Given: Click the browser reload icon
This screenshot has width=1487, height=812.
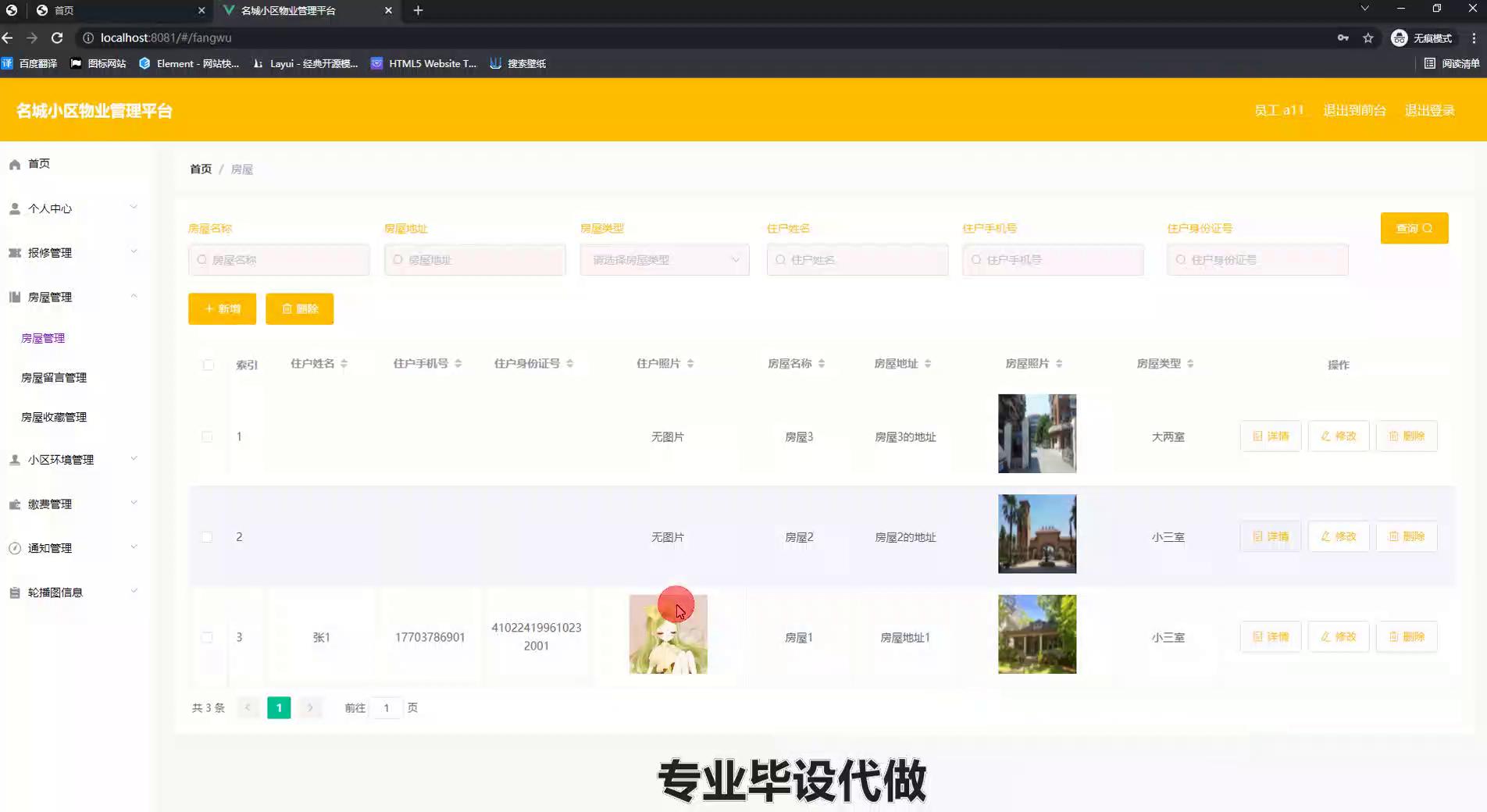Looking at the screenshot, I should tap(57, 37).
